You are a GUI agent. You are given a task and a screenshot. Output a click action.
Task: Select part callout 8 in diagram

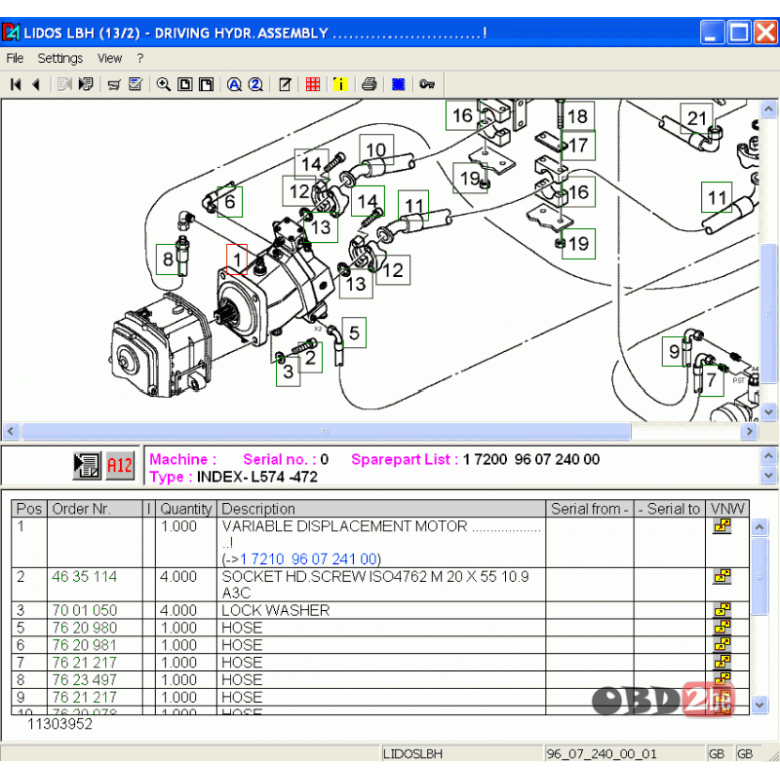pyautogui.click(x=168, y=259)
